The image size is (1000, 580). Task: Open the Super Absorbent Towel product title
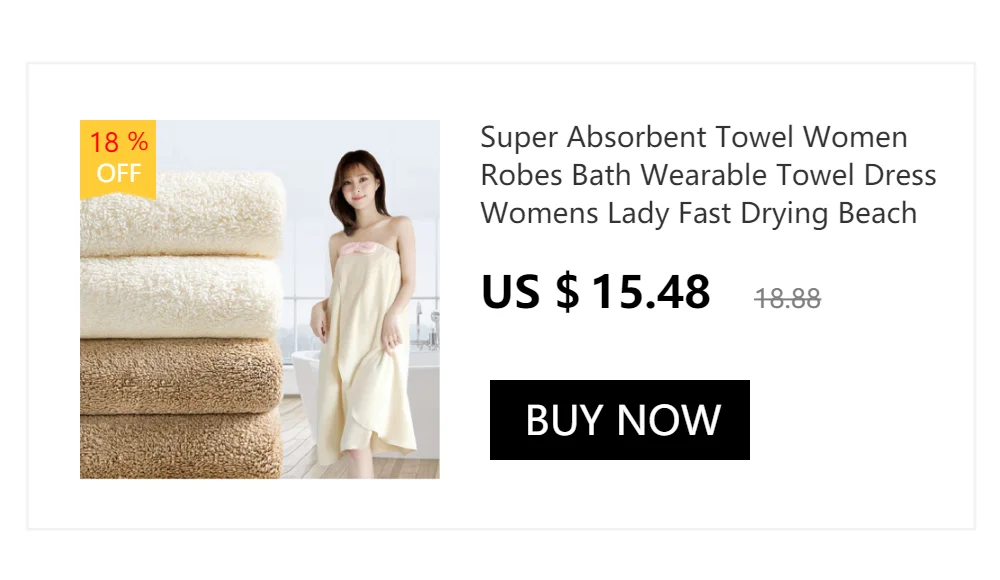[708, 175]
